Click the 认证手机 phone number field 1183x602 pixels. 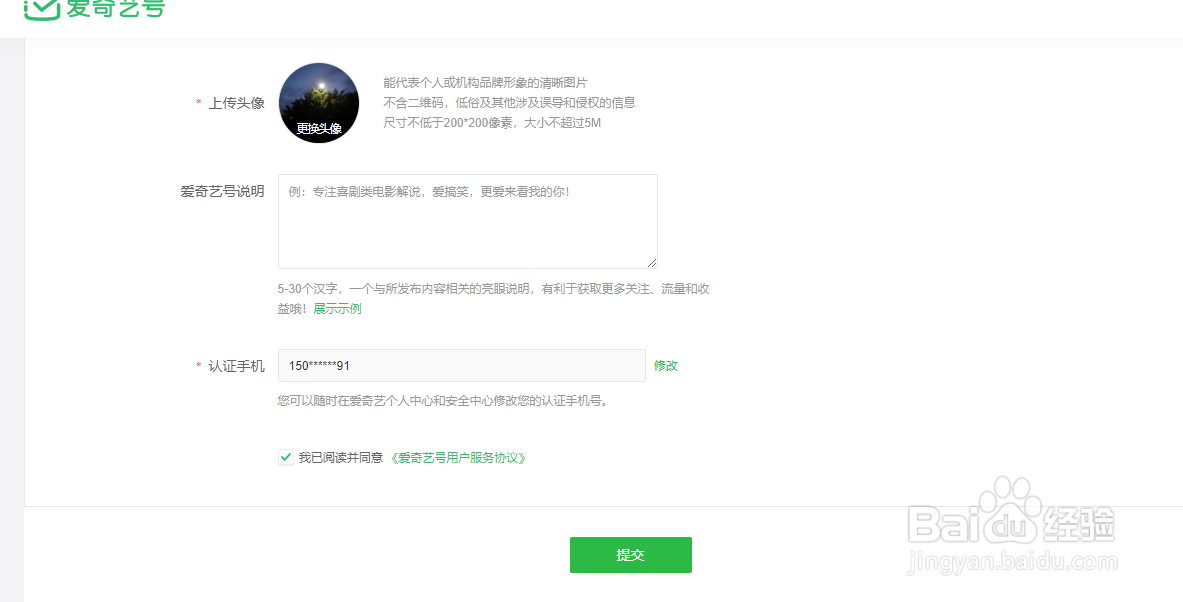pos(462,366)
